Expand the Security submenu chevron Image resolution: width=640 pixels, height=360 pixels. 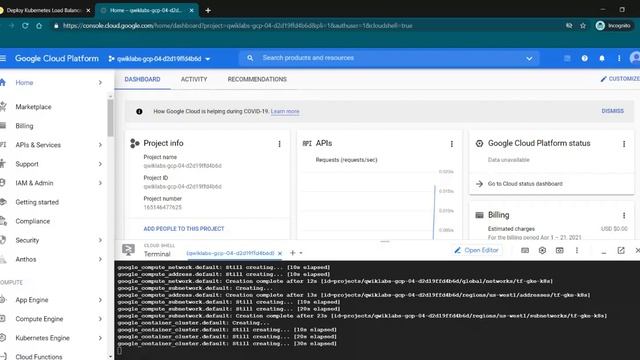point(100,240)
